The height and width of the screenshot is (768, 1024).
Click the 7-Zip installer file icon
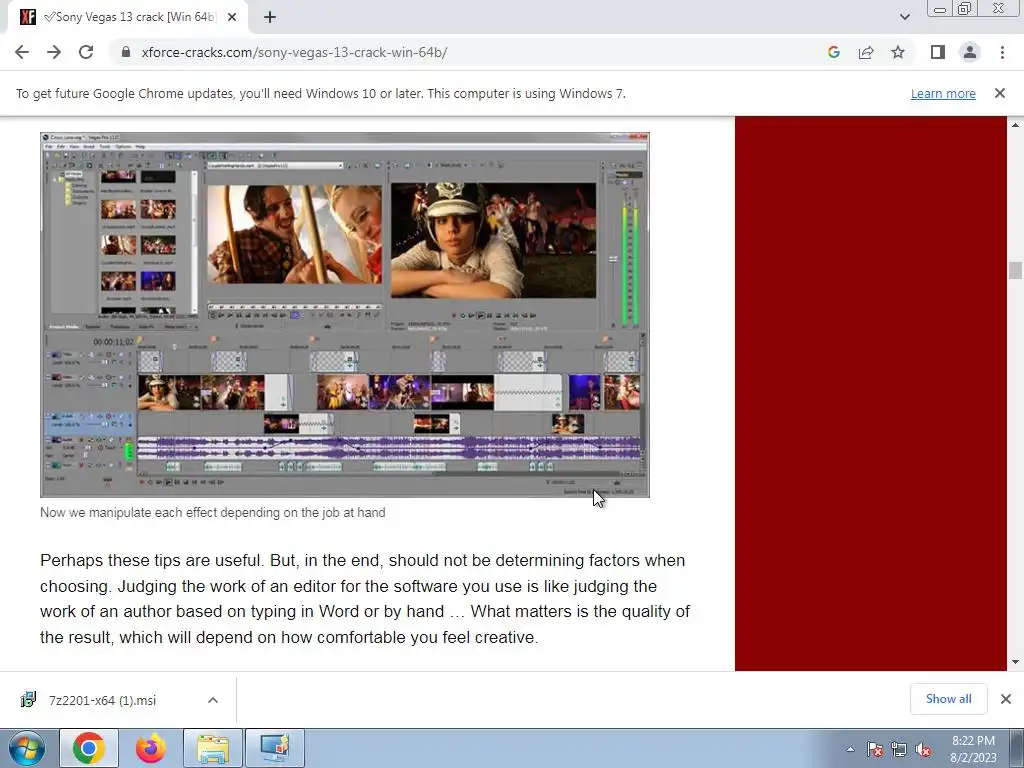coord(28,699)
